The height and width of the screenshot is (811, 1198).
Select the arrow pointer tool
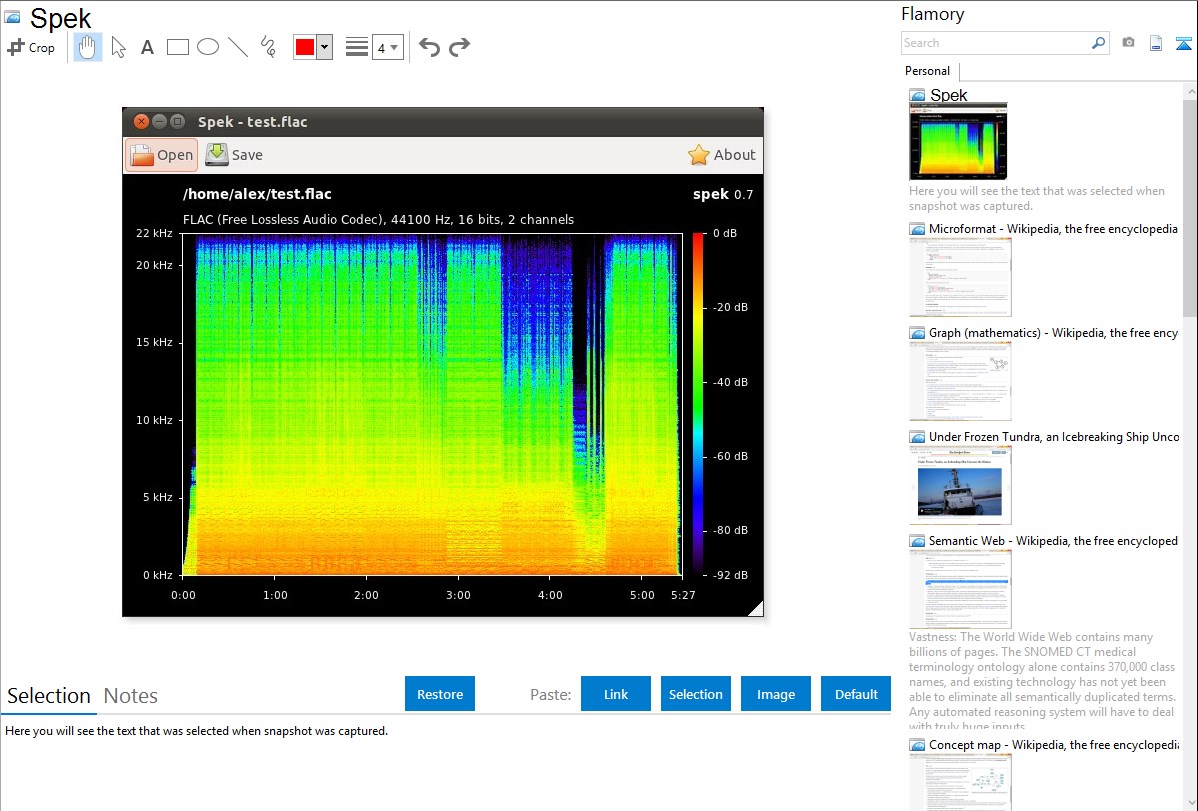[118, 47]
